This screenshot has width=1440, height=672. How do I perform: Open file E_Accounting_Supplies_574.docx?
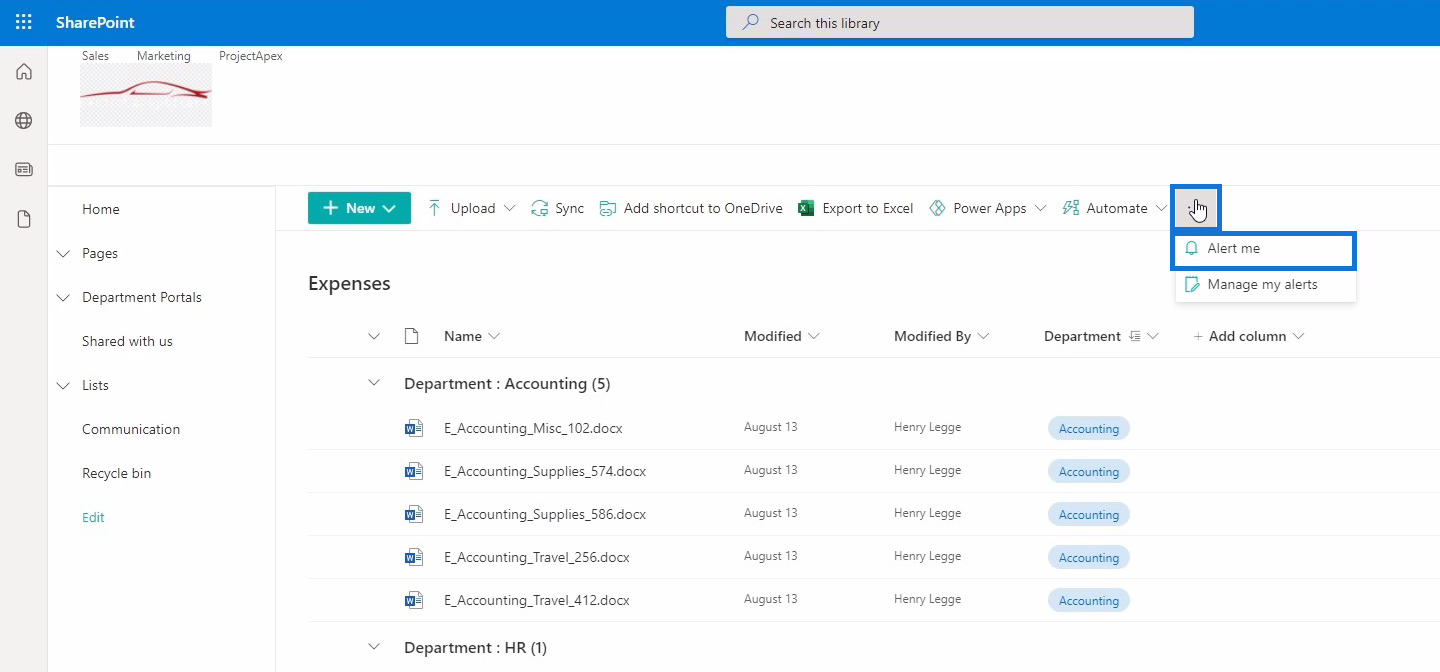coord(545,471)
